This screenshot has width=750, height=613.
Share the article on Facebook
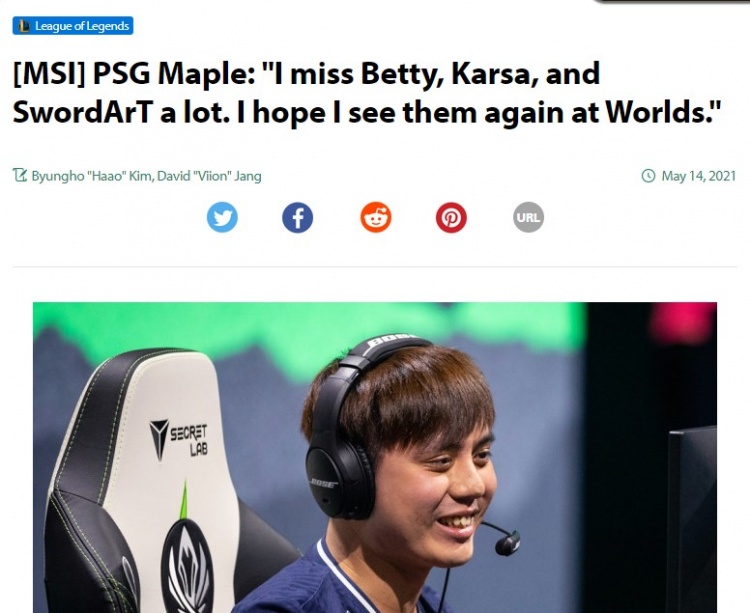[x=298, y=217]
